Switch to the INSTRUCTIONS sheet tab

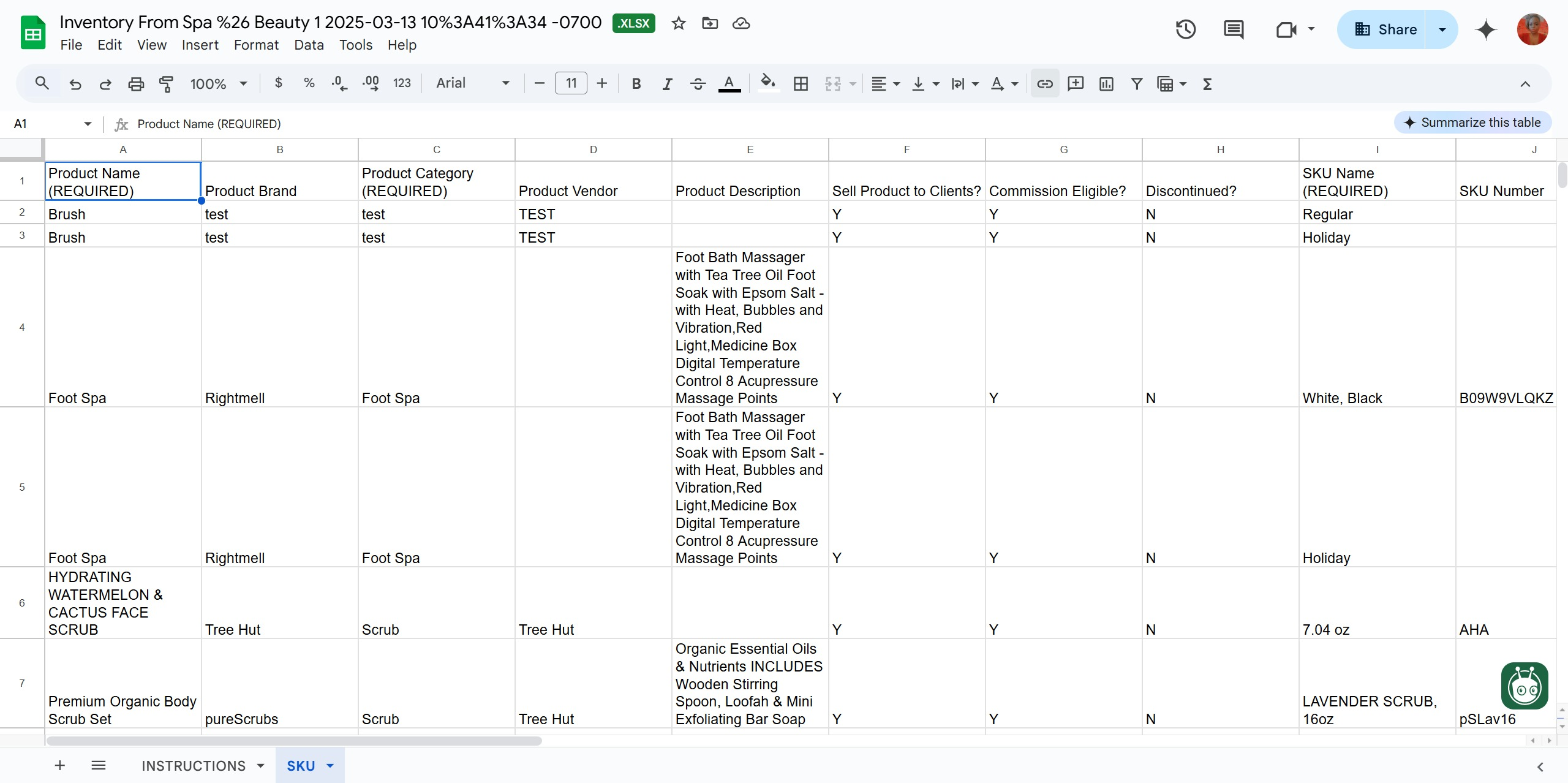pyautogui.click(x=194, y=765)
